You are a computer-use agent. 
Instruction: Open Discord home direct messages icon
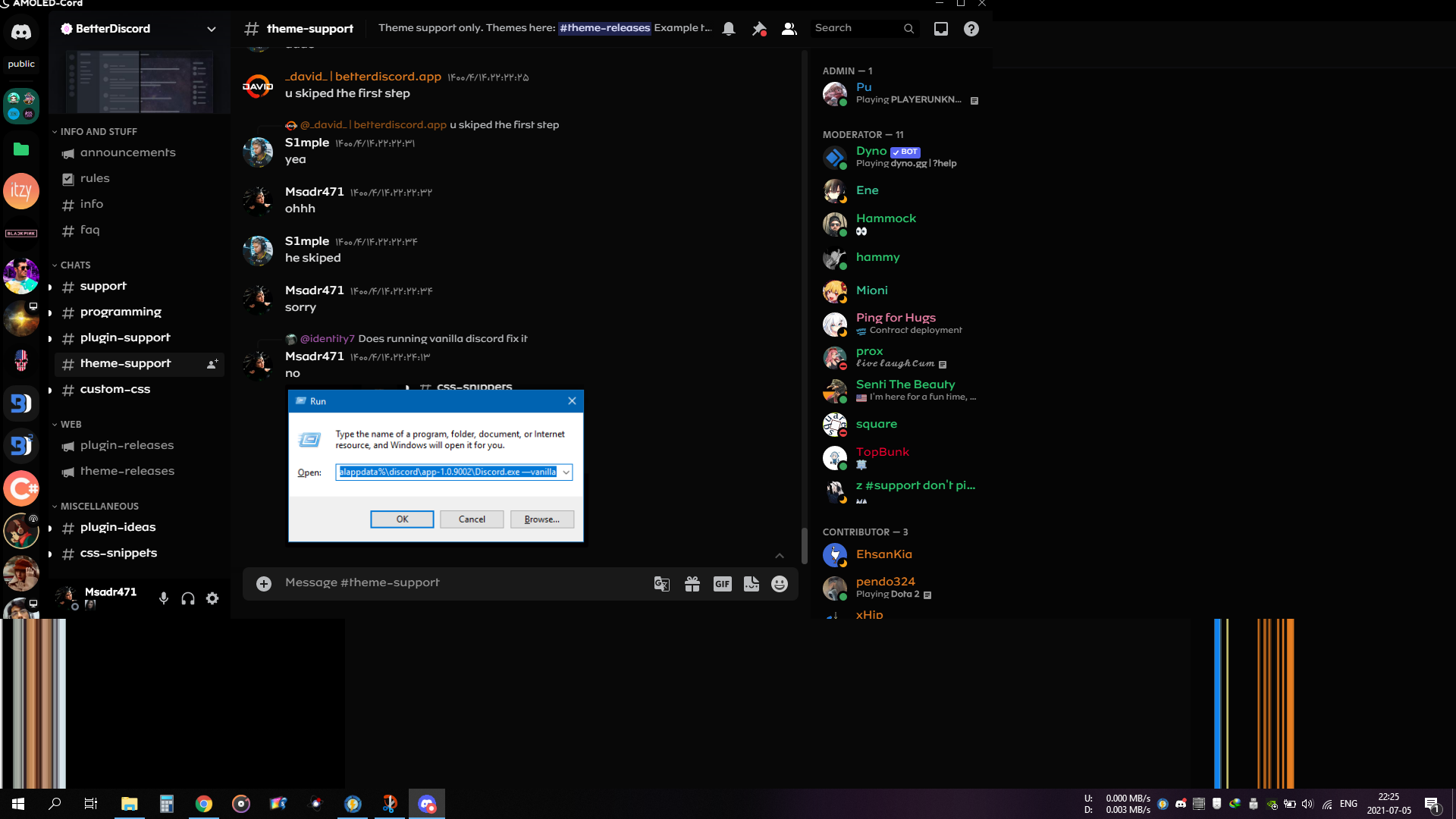coord(21,32)
